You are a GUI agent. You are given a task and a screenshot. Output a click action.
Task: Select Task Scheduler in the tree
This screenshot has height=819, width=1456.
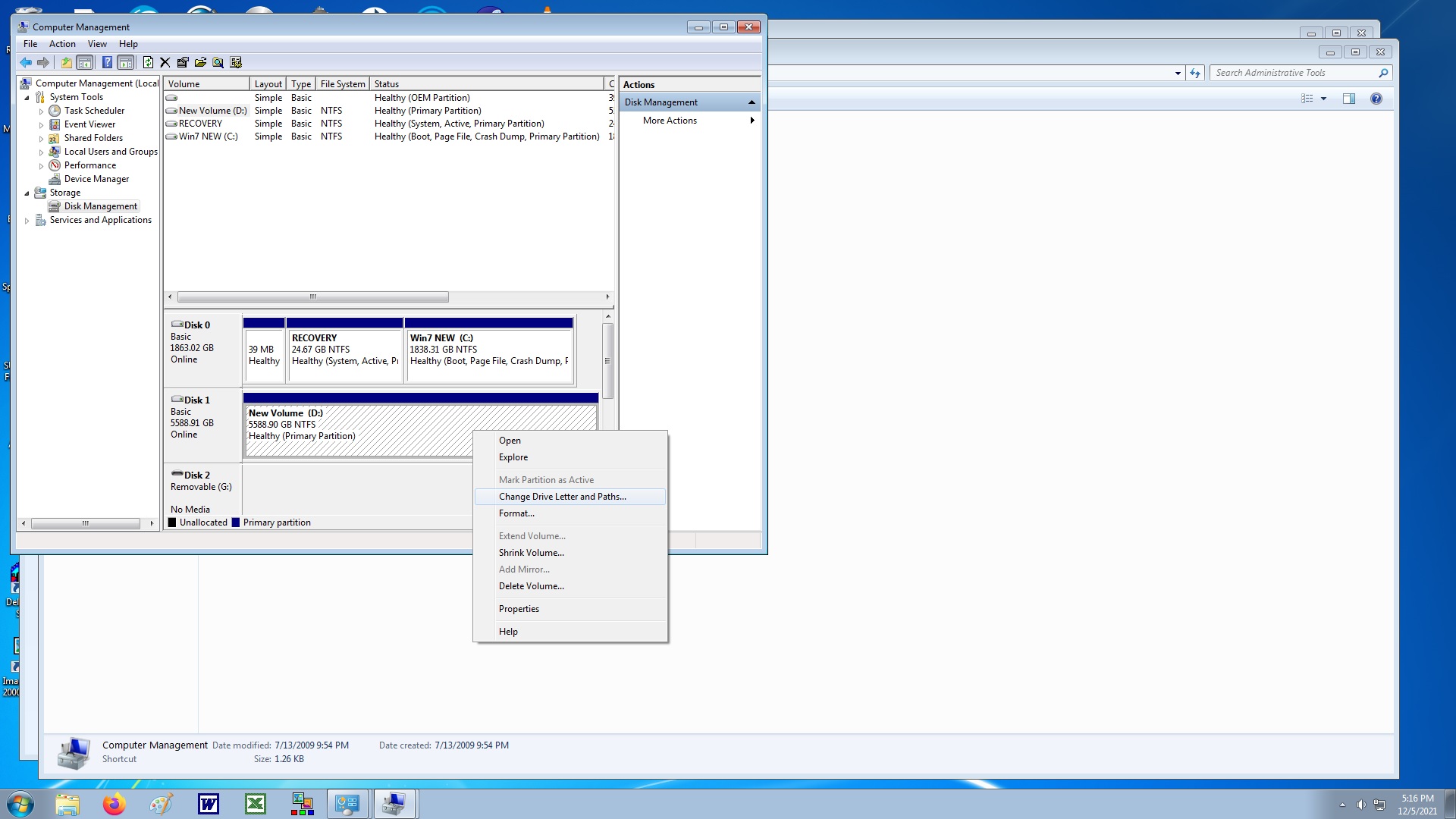94,111
